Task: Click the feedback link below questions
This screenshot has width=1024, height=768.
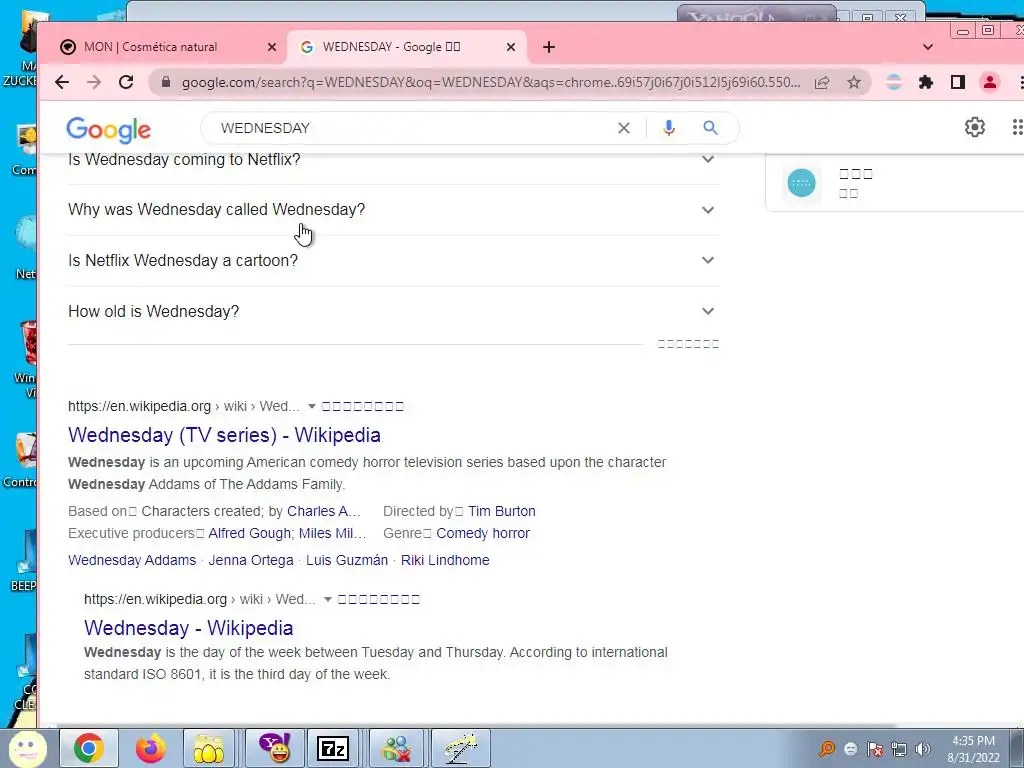Action: coord(688,344)
